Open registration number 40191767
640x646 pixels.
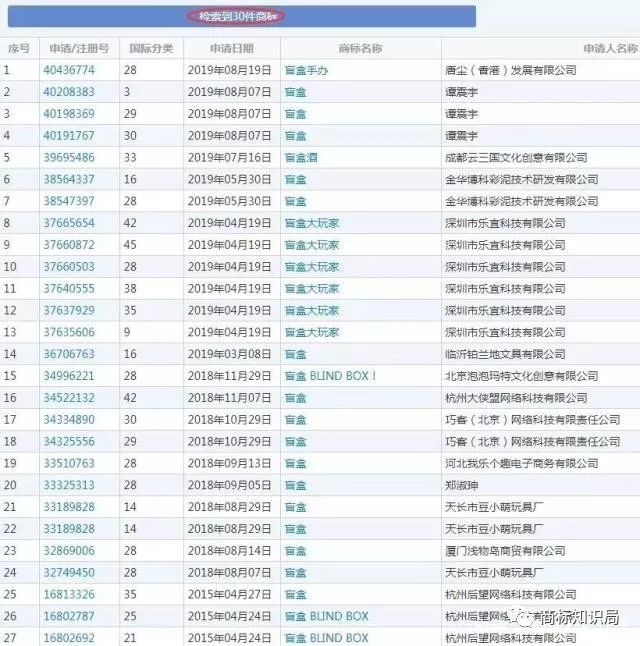[69, 136]
